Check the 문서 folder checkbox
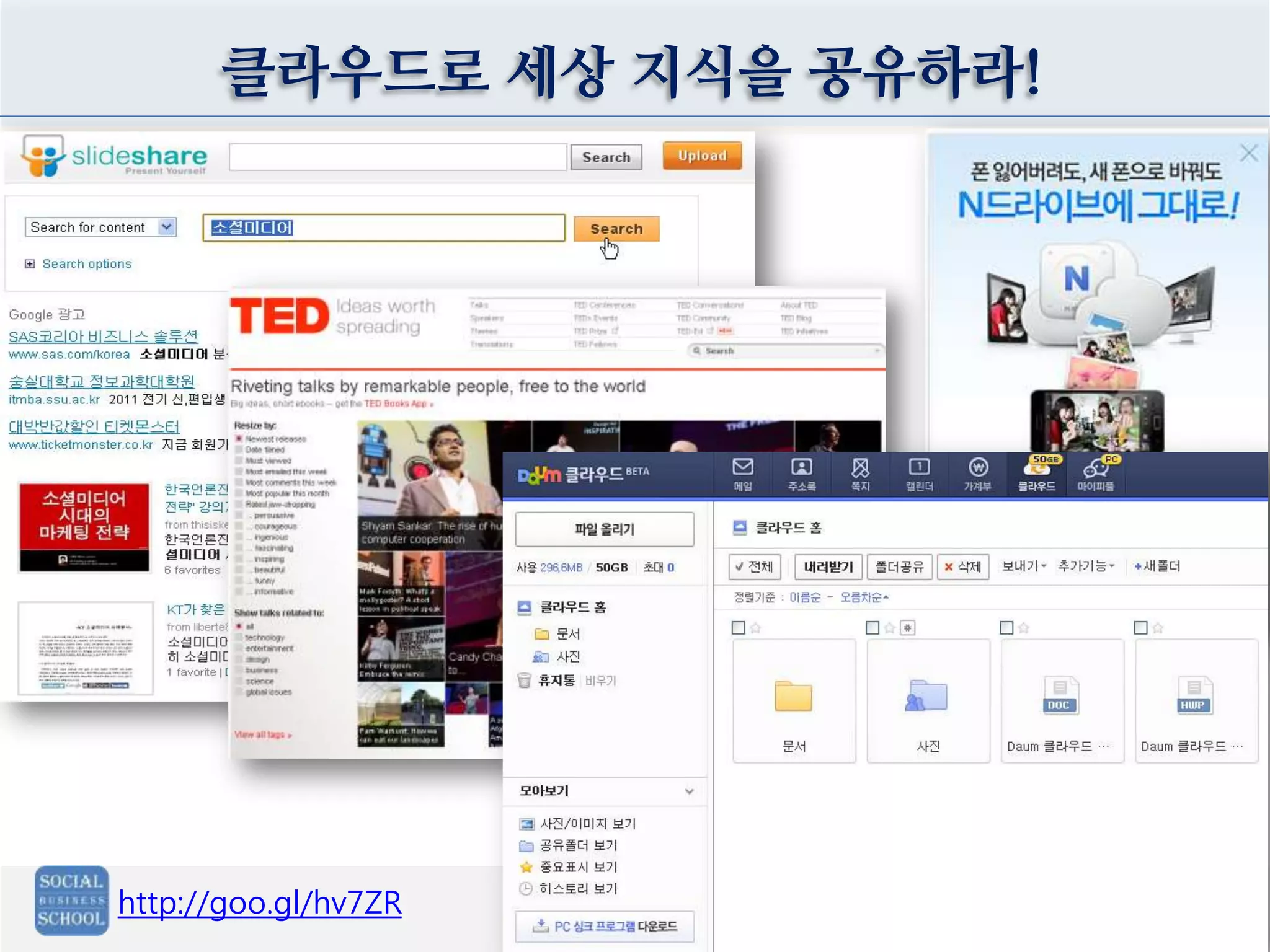1270x952 pixels. point(738,628)
